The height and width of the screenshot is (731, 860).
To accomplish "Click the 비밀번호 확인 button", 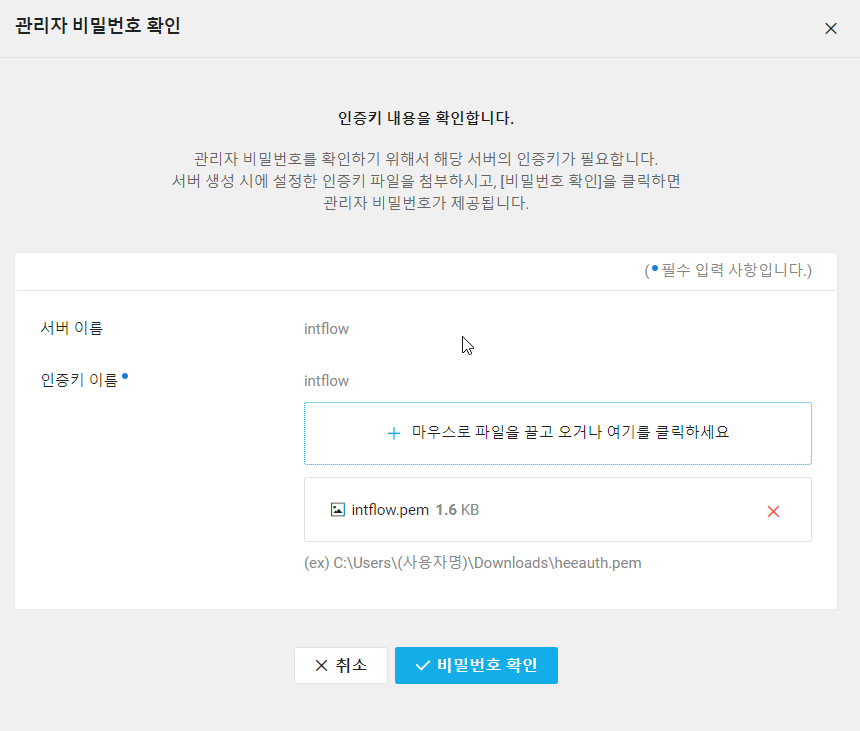I will click(x=476, y=665).
